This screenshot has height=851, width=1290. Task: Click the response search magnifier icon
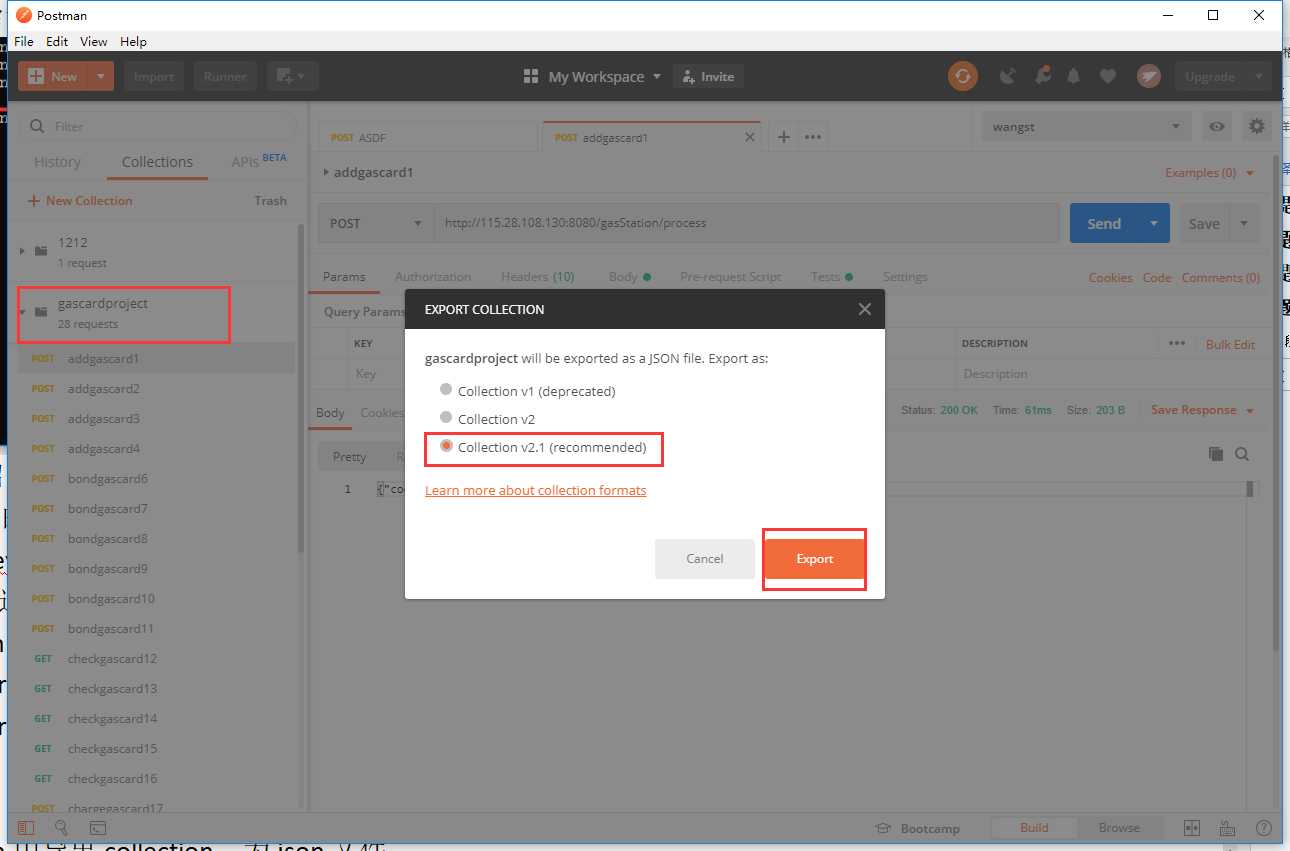point(1242,454)
